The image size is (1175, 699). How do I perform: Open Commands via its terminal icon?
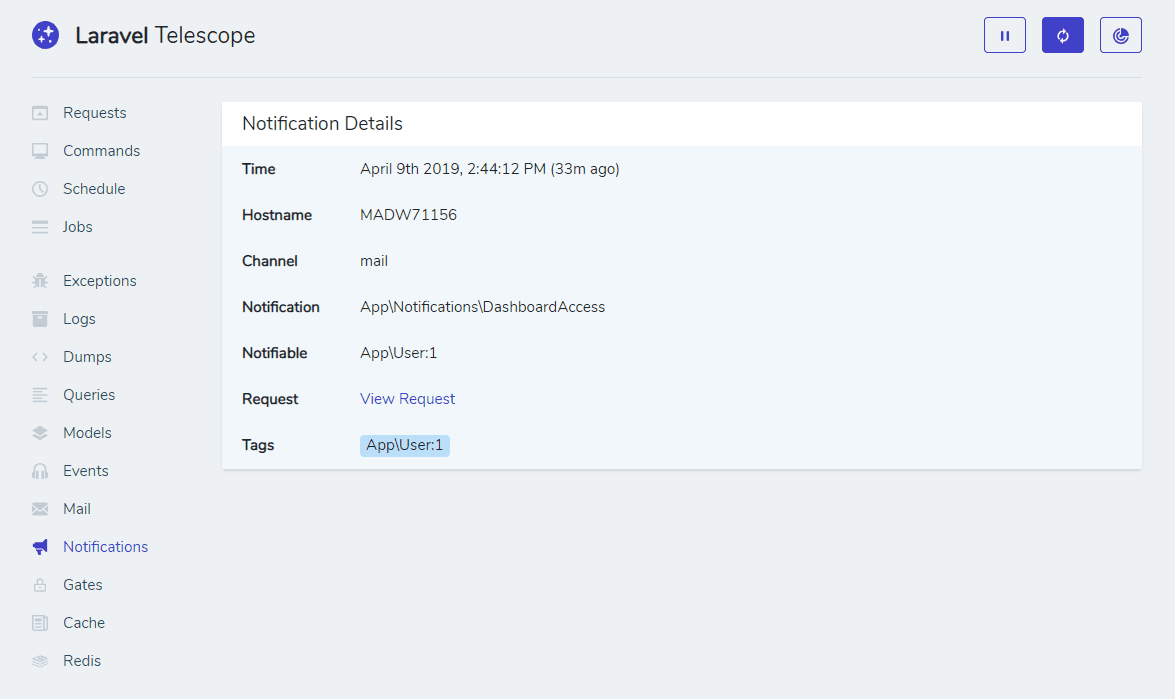[40, 150]
